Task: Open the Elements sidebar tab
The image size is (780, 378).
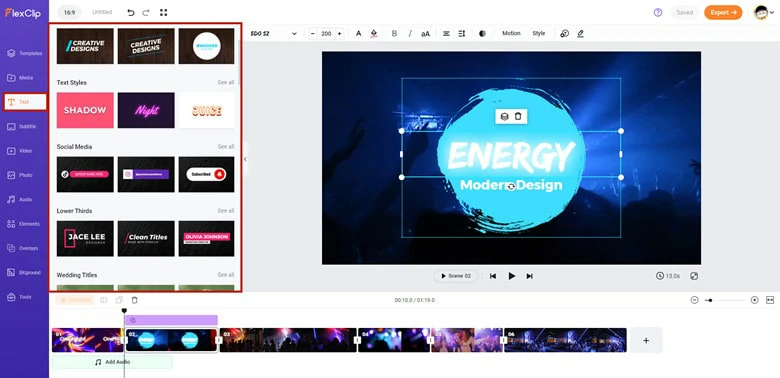Action: pos(24,224)
